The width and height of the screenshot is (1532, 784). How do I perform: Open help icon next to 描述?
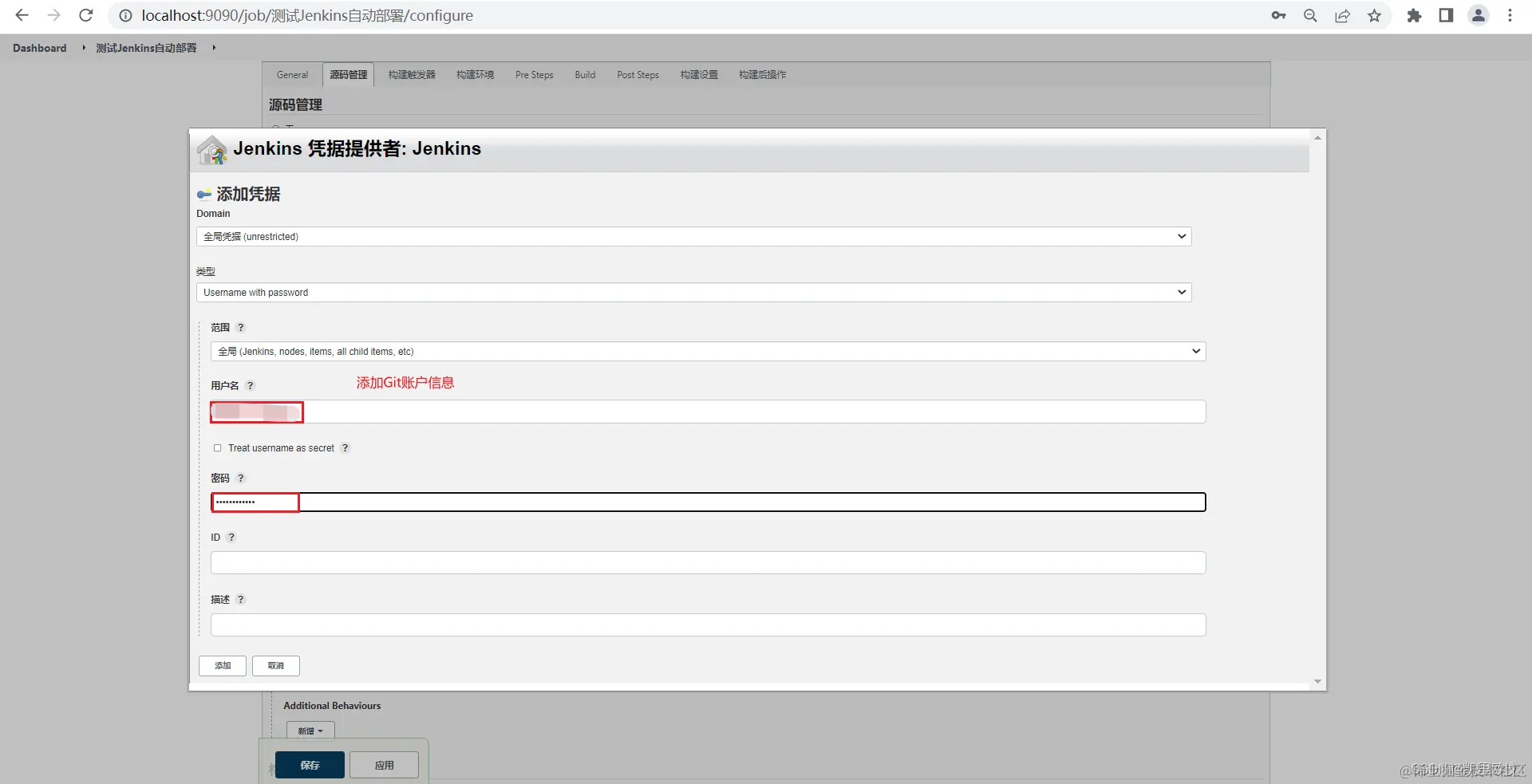click(241, 600)
